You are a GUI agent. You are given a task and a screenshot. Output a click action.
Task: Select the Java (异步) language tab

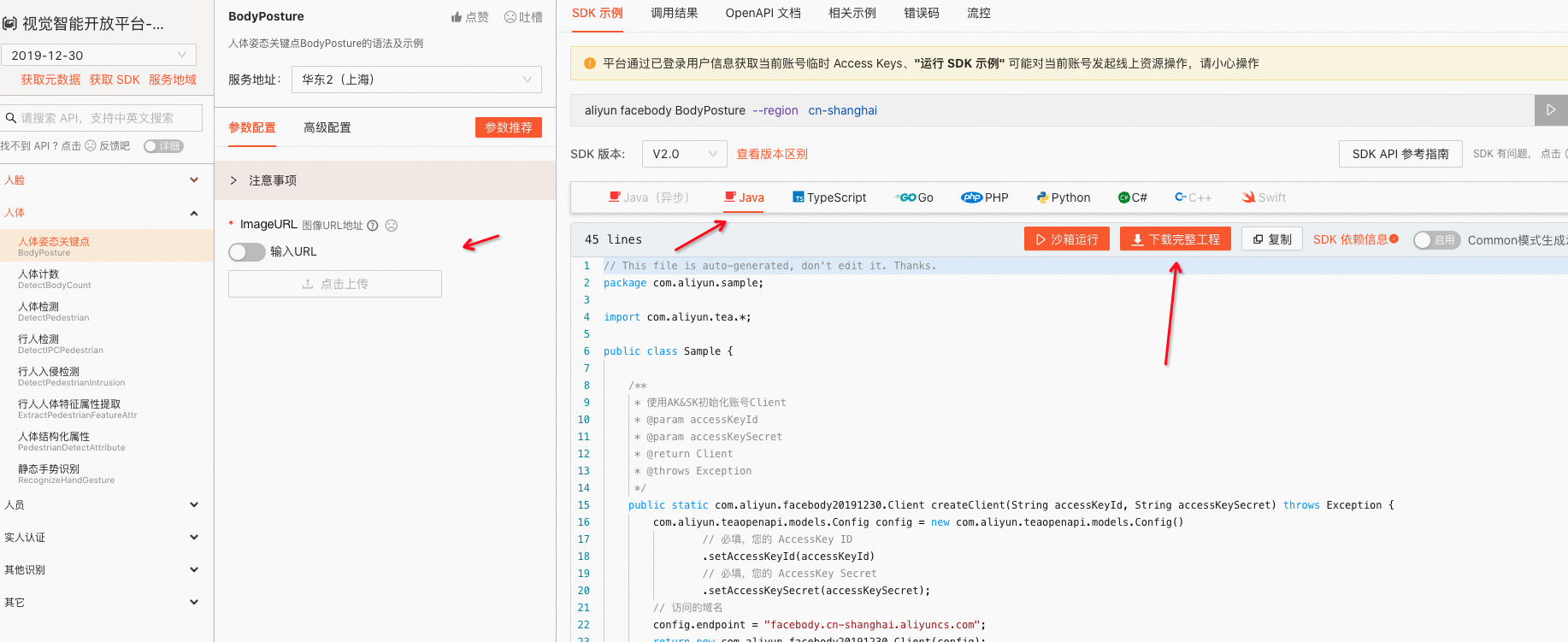(x=648, y=197)
